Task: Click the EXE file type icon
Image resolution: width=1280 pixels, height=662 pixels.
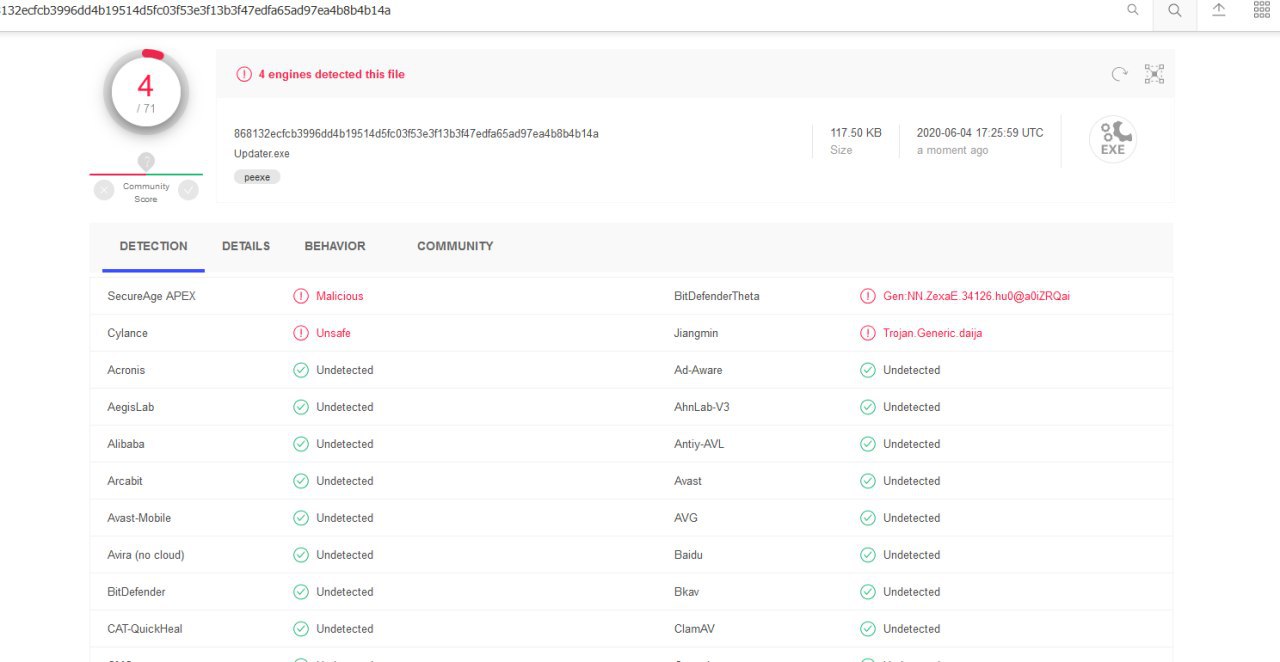Action: point(1113,140)
